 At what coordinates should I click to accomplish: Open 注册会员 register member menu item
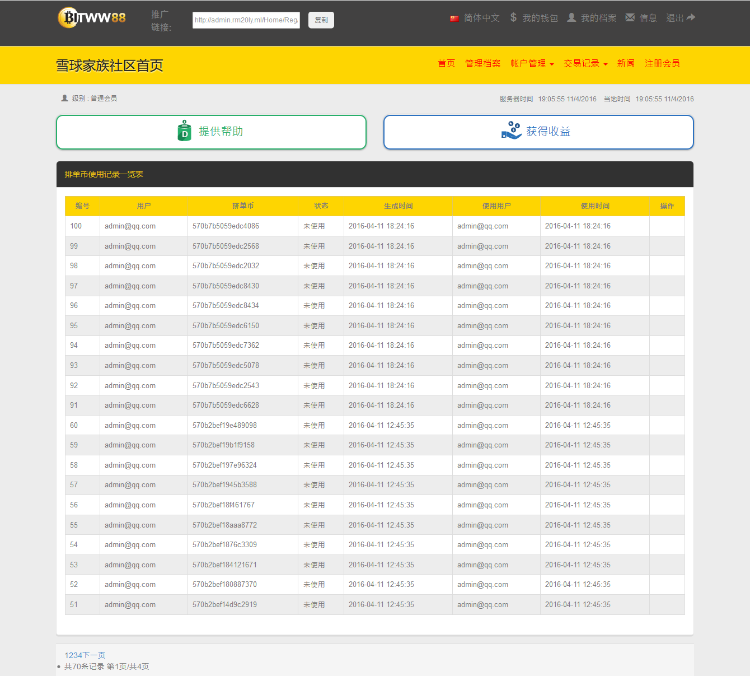[x=662, y=63]
